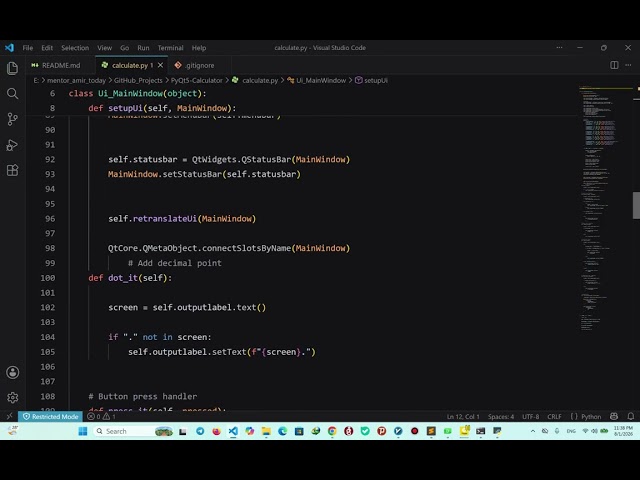Click Ln 12, Col 1 status
The height and width of the screenshot is (480, 640).
coord(463,417)
